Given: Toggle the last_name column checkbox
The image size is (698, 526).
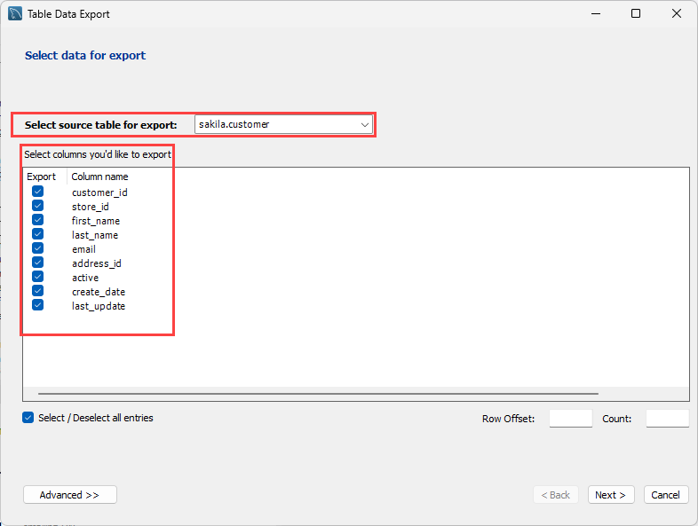Looking at the screenshot, I should coord(38,234).
